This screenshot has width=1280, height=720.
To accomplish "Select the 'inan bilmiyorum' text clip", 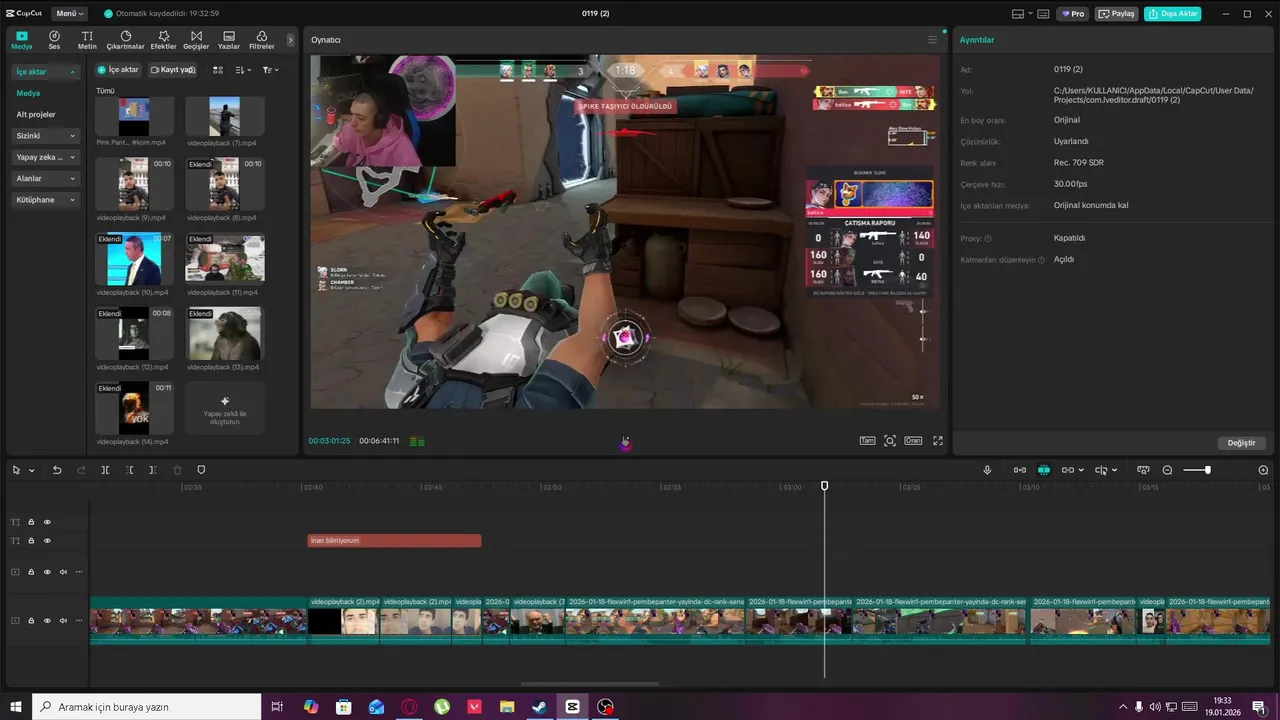I will 394,541.
